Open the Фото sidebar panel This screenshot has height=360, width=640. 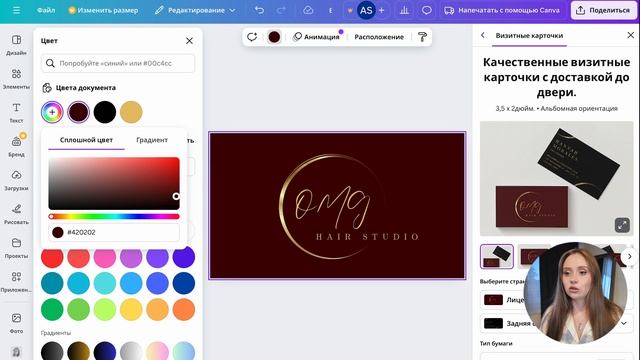(16, 323)
